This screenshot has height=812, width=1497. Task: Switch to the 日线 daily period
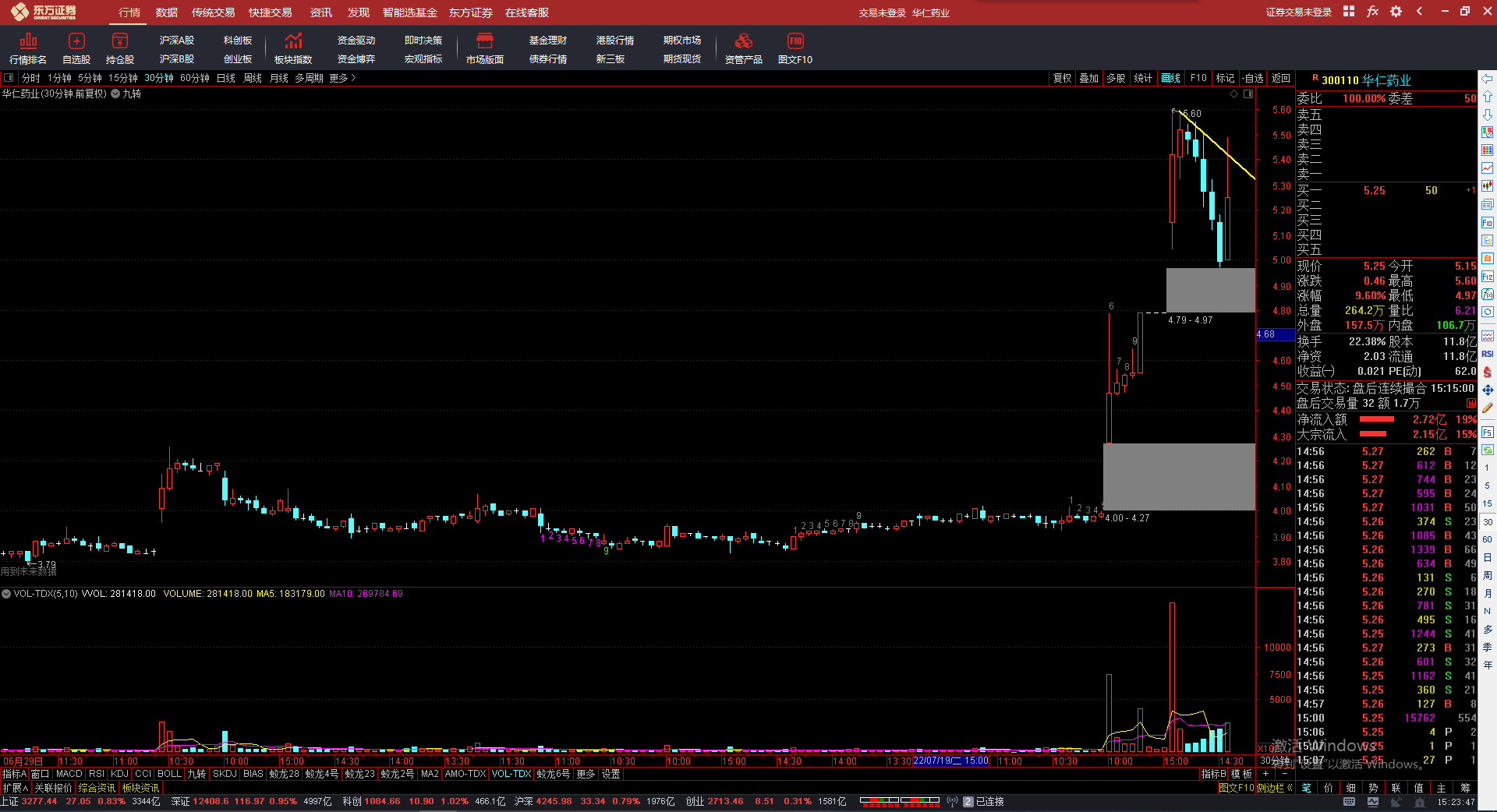pyautogui.click(x=226, y=78)
